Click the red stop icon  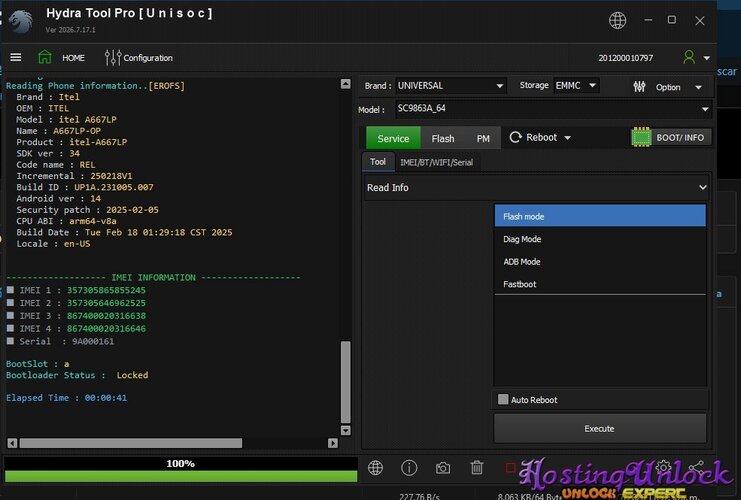click(510, 468)
